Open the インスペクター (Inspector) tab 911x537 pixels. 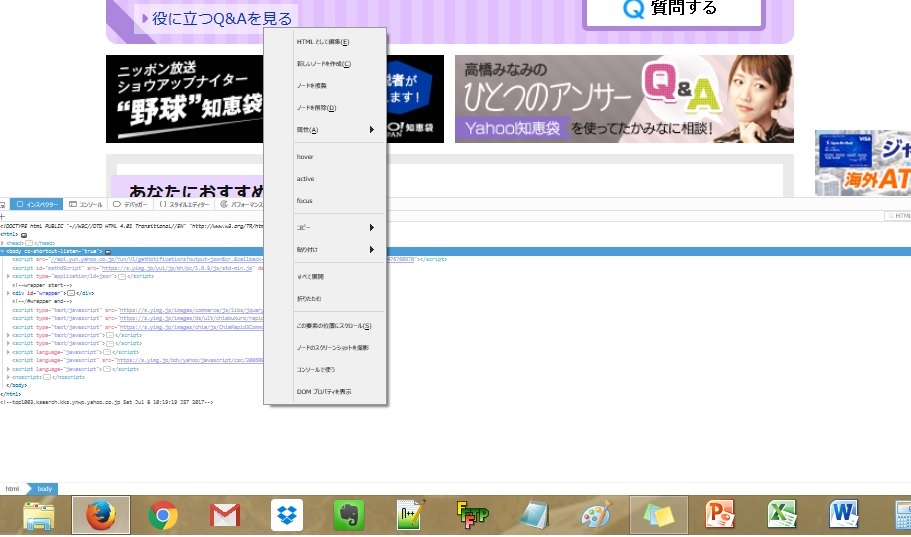click(x=37, y=205)
